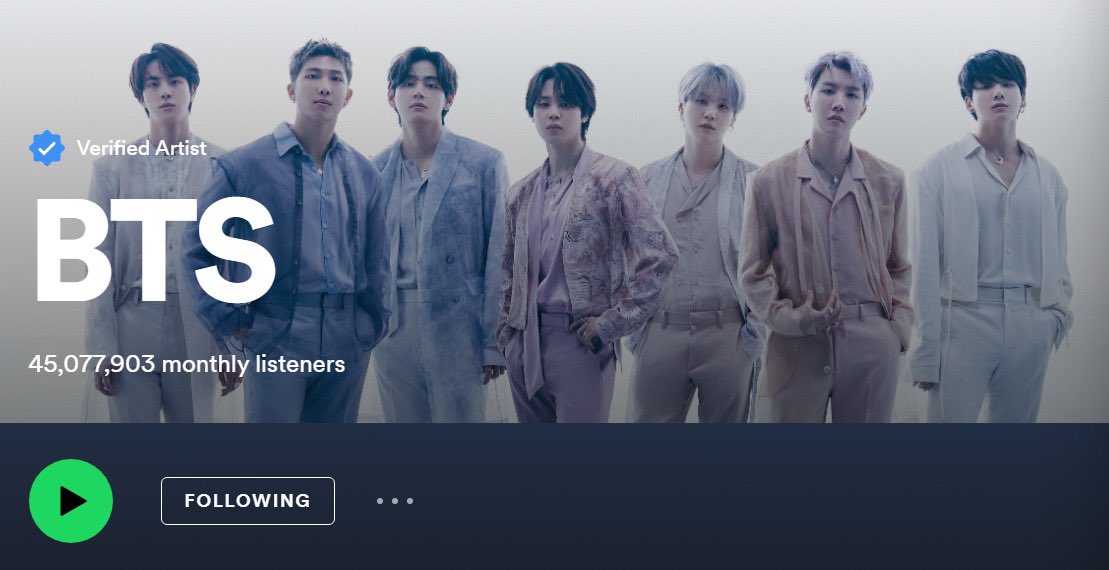The width and height of the screenshot is (1109, 570).
Task: Click the 45,077,903 listener count number
Action: 92,364
